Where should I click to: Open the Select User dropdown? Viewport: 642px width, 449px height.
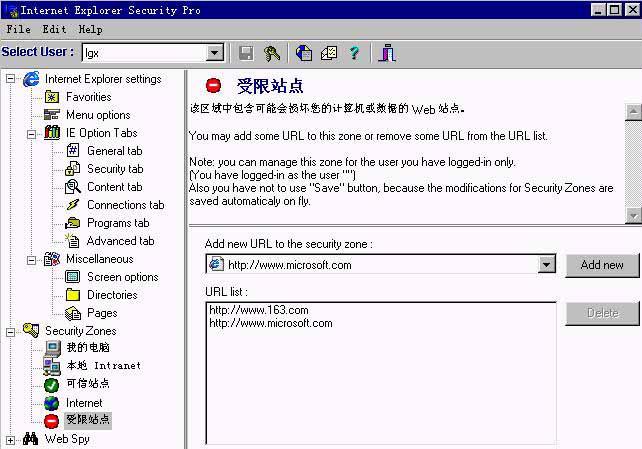tap(215, 53)
